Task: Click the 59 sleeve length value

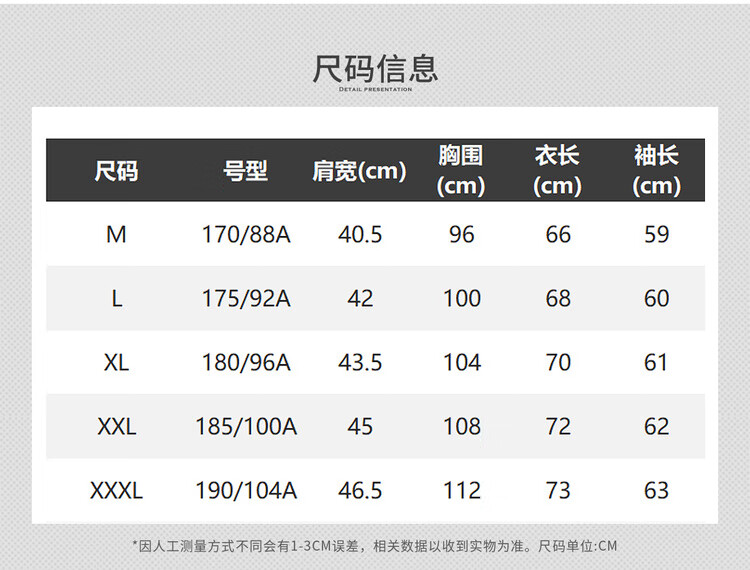Action: tap(656, 235)
